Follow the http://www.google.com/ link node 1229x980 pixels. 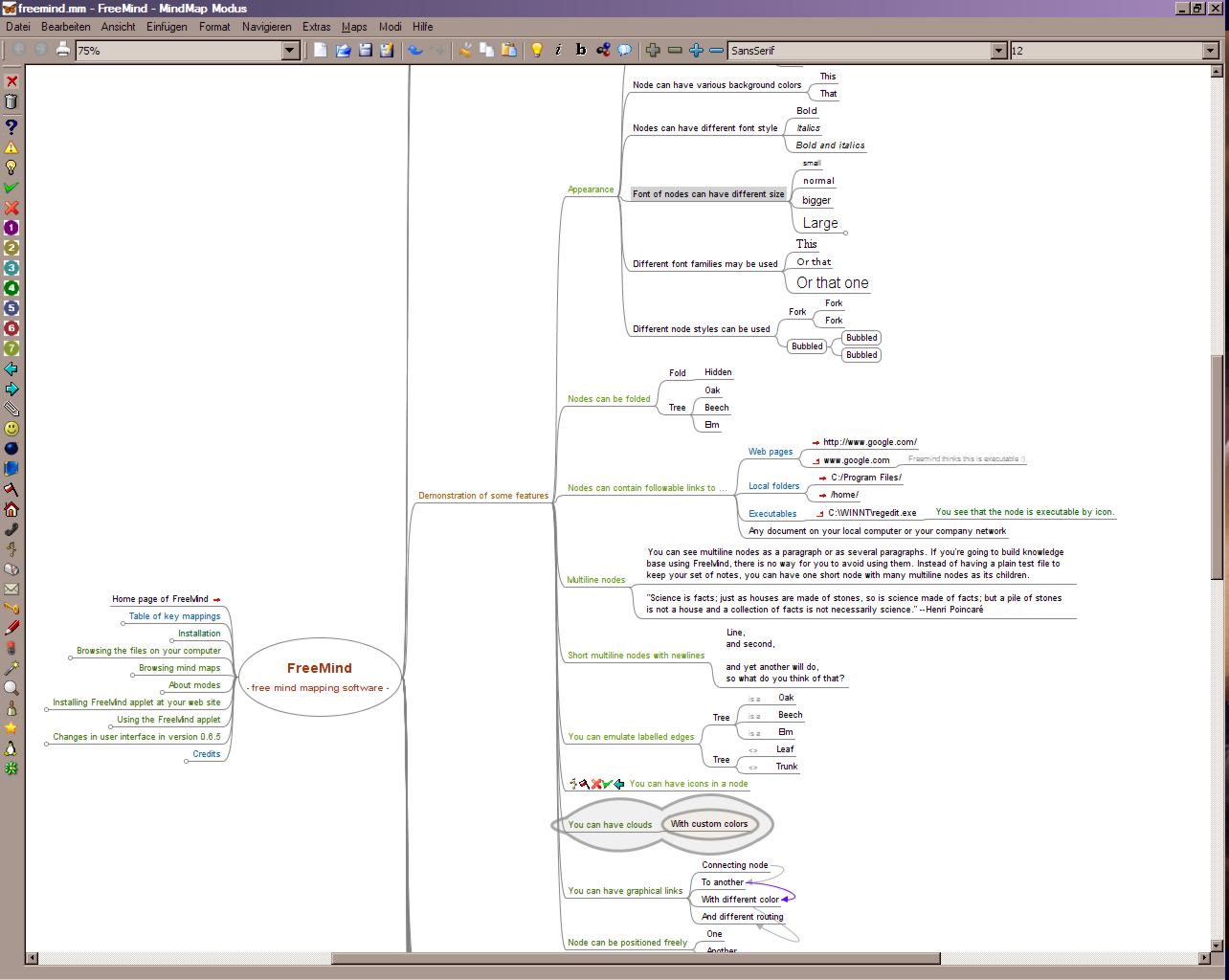pyautogui.click(x=865, y=442)
